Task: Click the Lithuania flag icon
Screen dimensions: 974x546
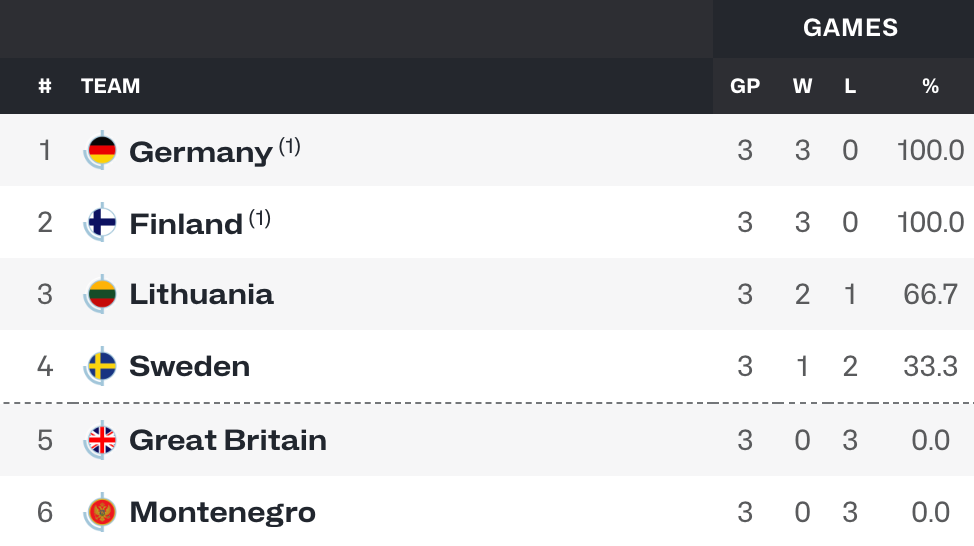Action: 101,294
